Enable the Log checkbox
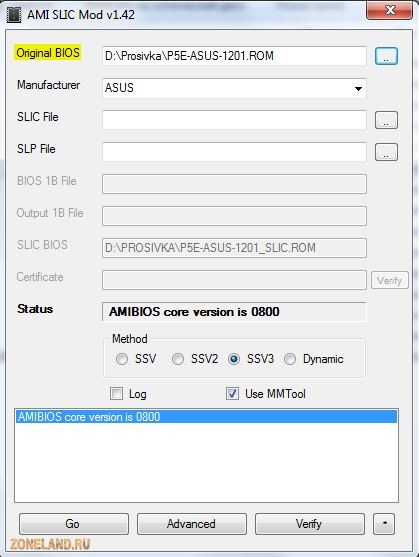419x557 pixels. point(116,394)
